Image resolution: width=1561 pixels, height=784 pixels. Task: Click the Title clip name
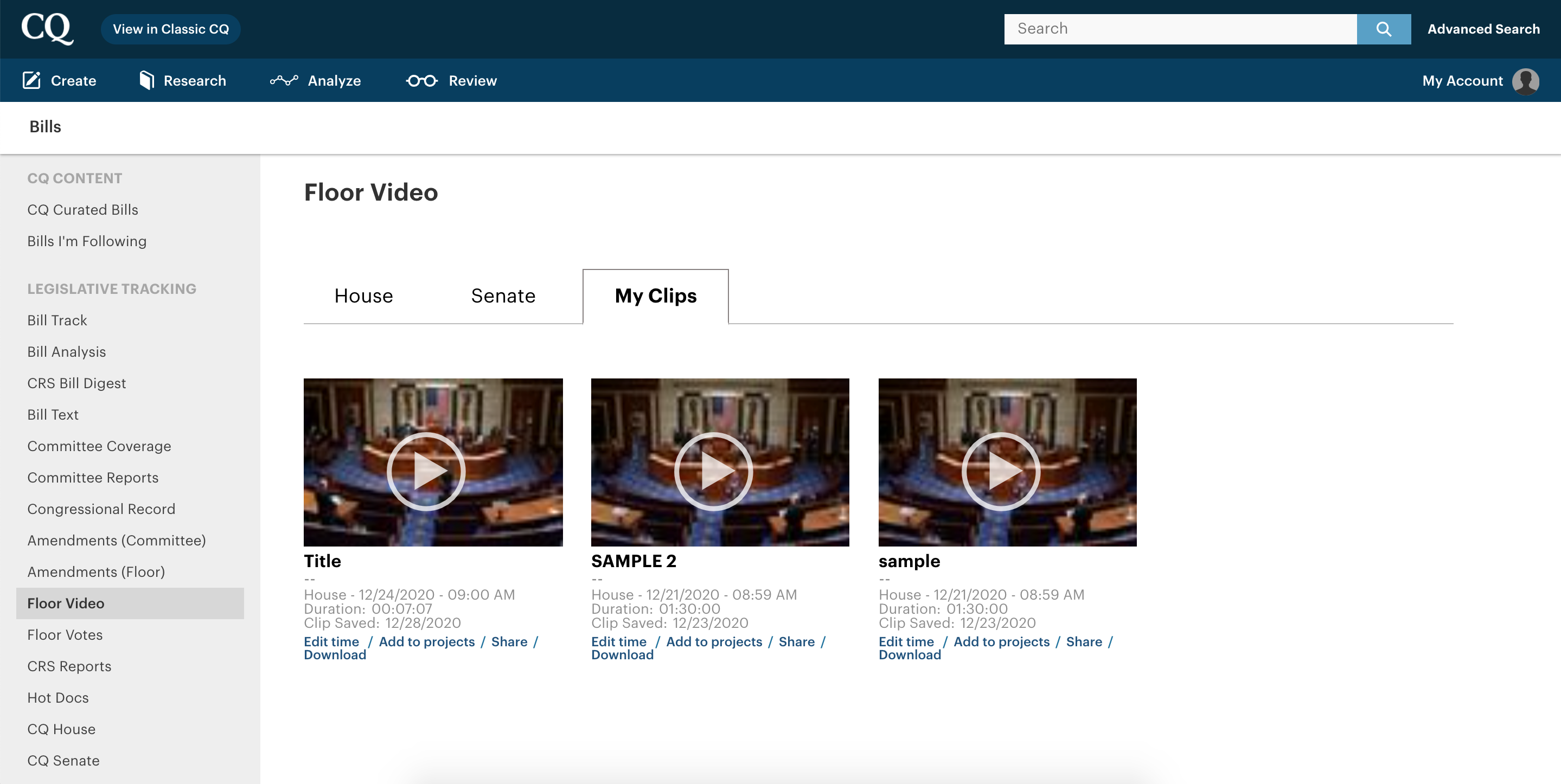point(322,561)
